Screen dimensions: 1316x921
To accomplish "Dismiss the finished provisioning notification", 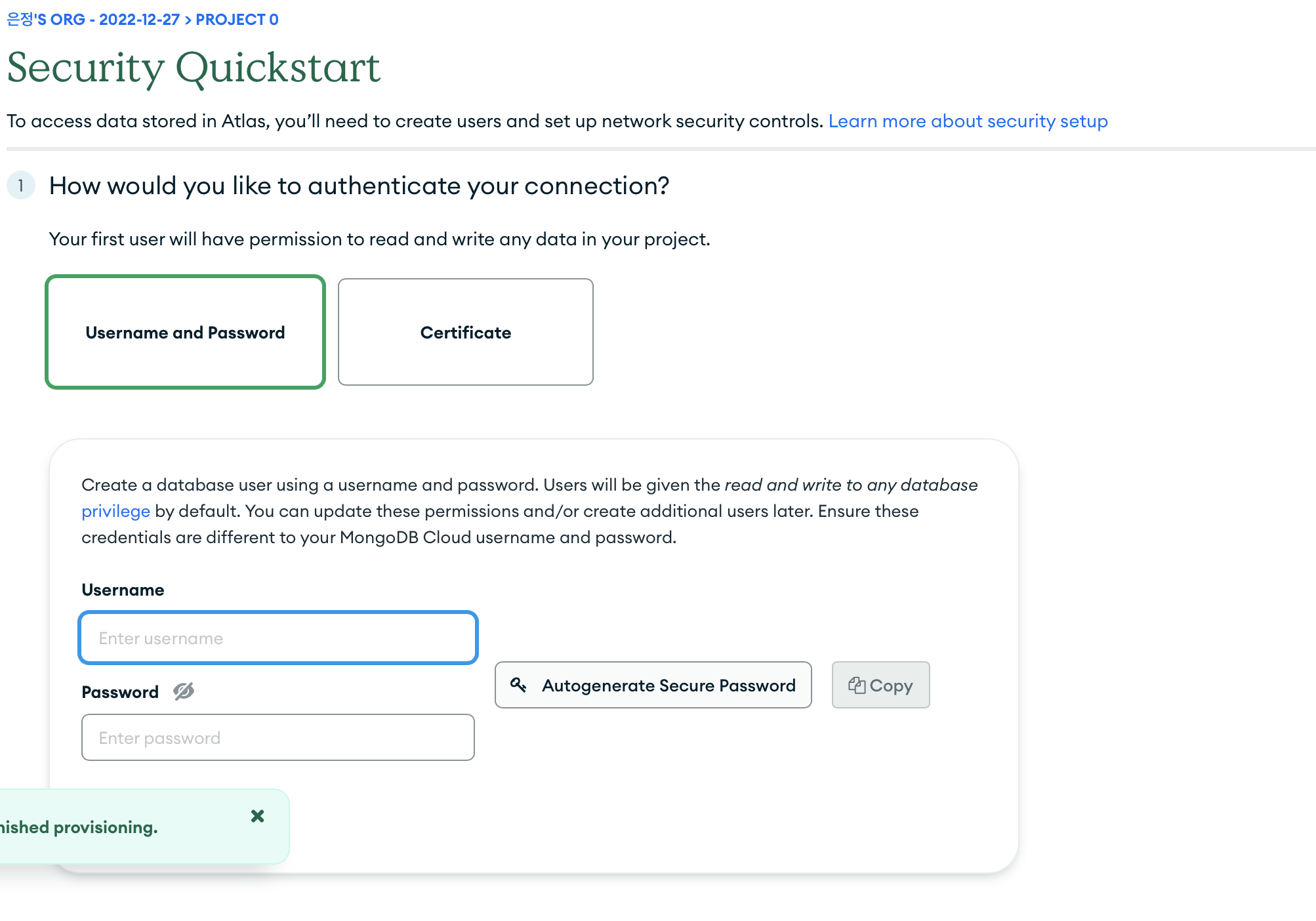I will coord(258,816).
